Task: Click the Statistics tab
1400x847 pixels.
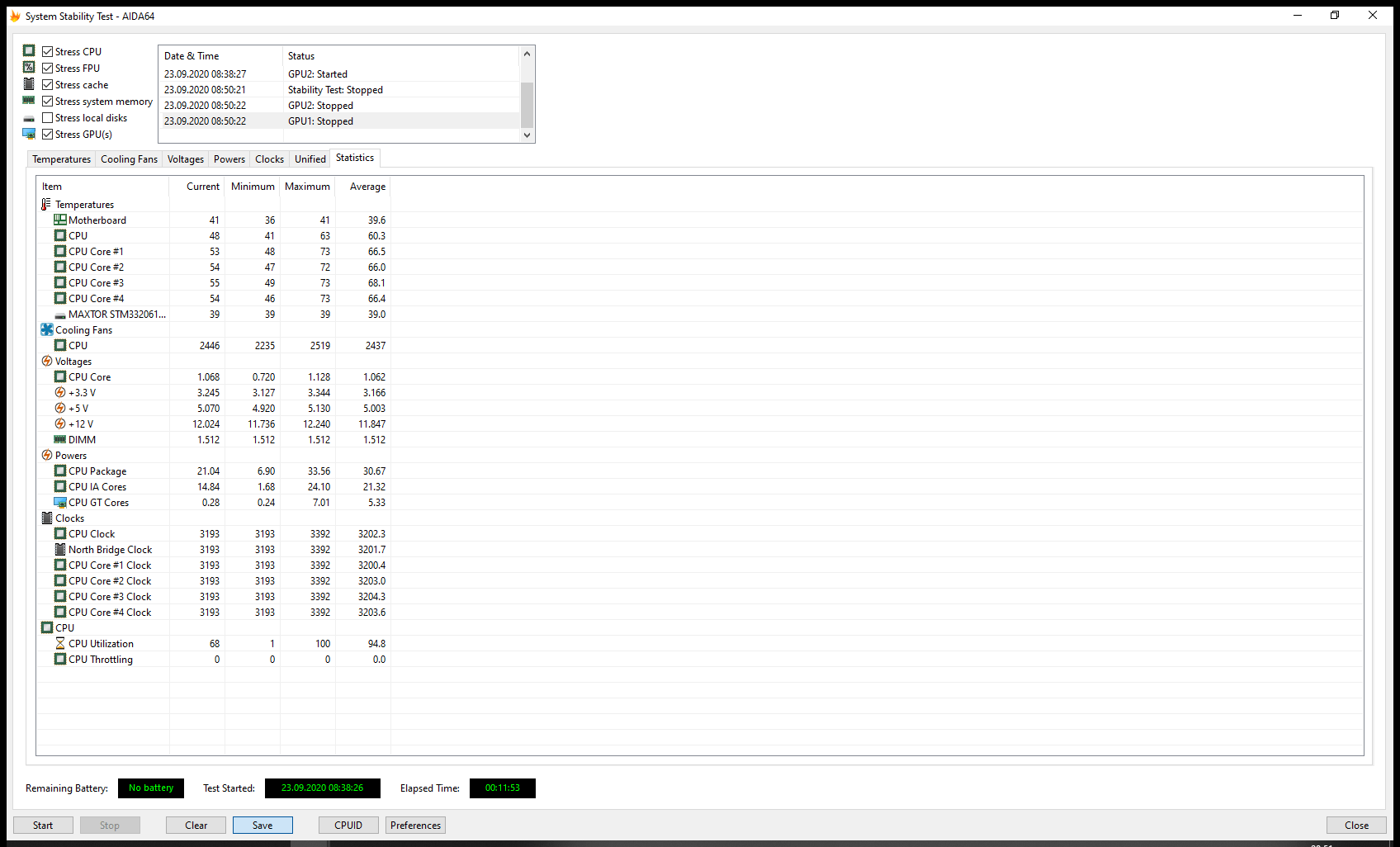Action: (x=355, y=158)
